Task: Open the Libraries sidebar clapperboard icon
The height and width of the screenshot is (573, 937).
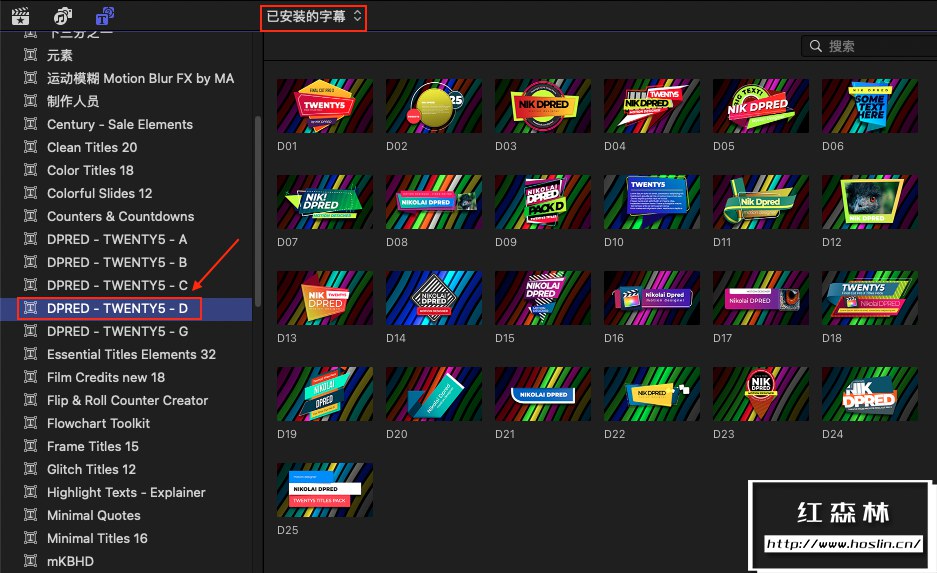Action: click(x=21, y=16)
